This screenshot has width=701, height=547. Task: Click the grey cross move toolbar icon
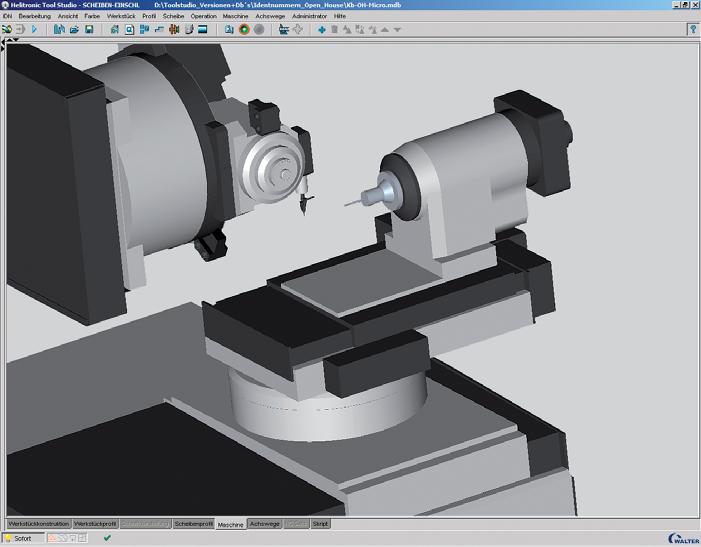point(298,29)
